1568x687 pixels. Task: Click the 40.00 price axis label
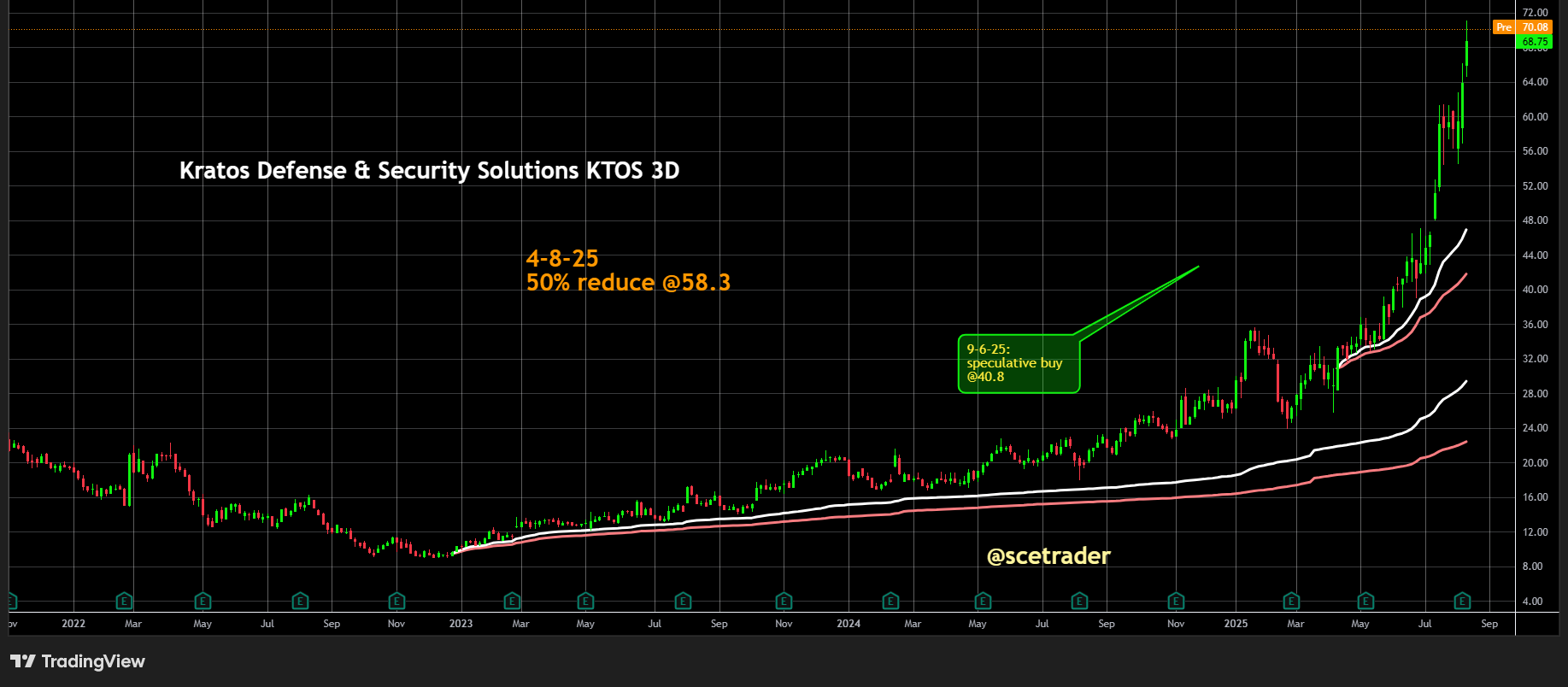coord(1535,290)
